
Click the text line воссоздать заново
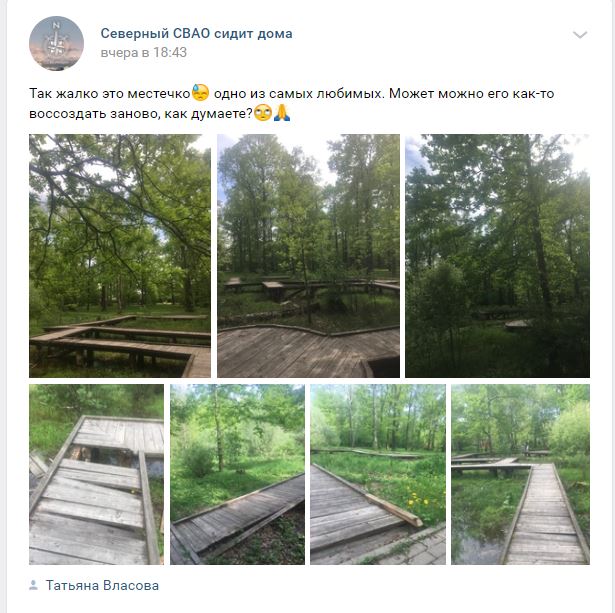pos(140,114)
